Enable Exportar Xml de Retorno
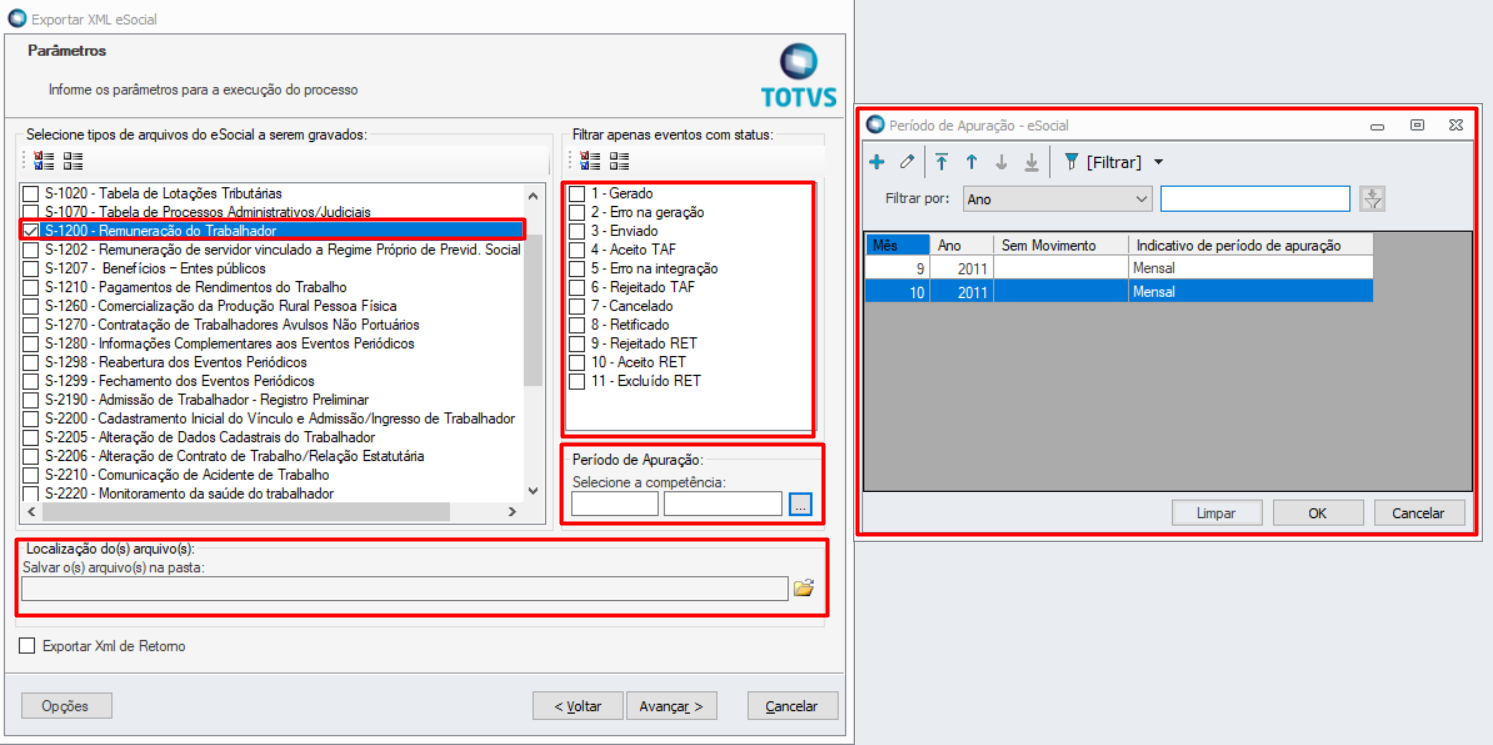This screenshot has height=745, width=1493. tap(27, 645)
